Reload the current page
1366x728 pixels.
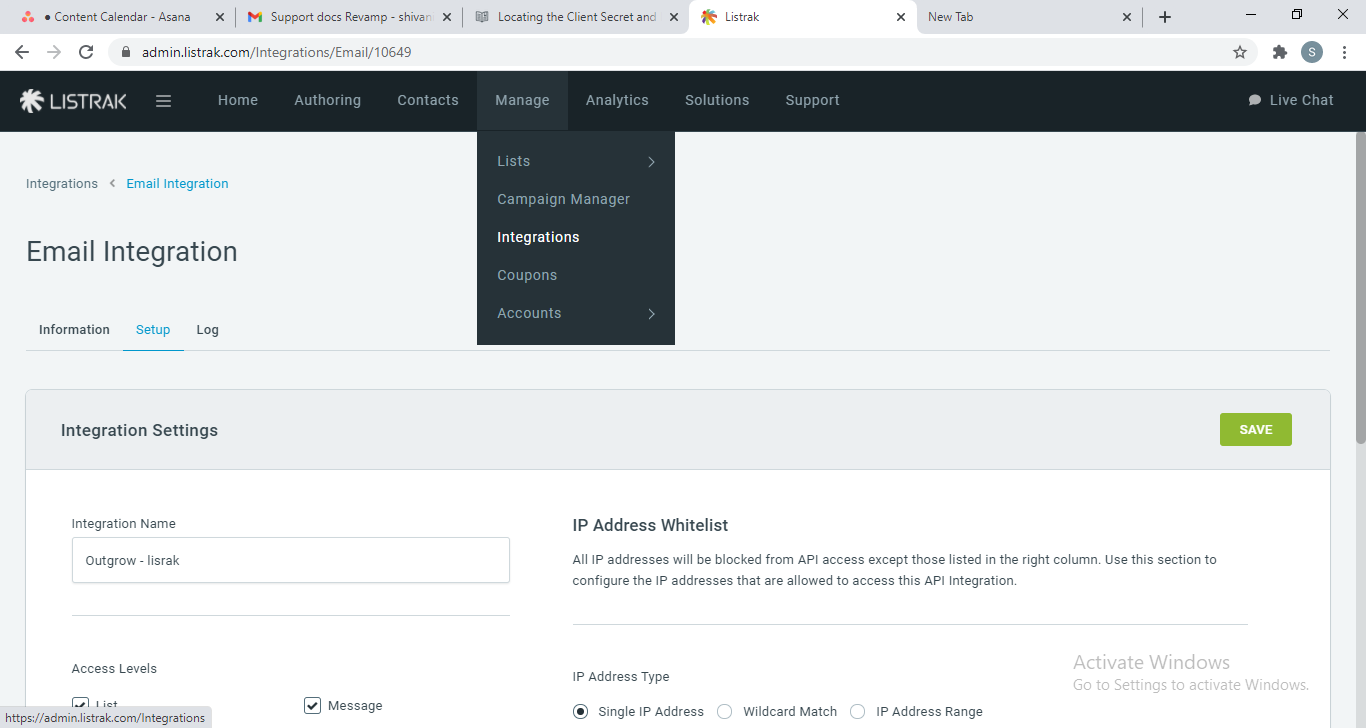click(86, 52)
